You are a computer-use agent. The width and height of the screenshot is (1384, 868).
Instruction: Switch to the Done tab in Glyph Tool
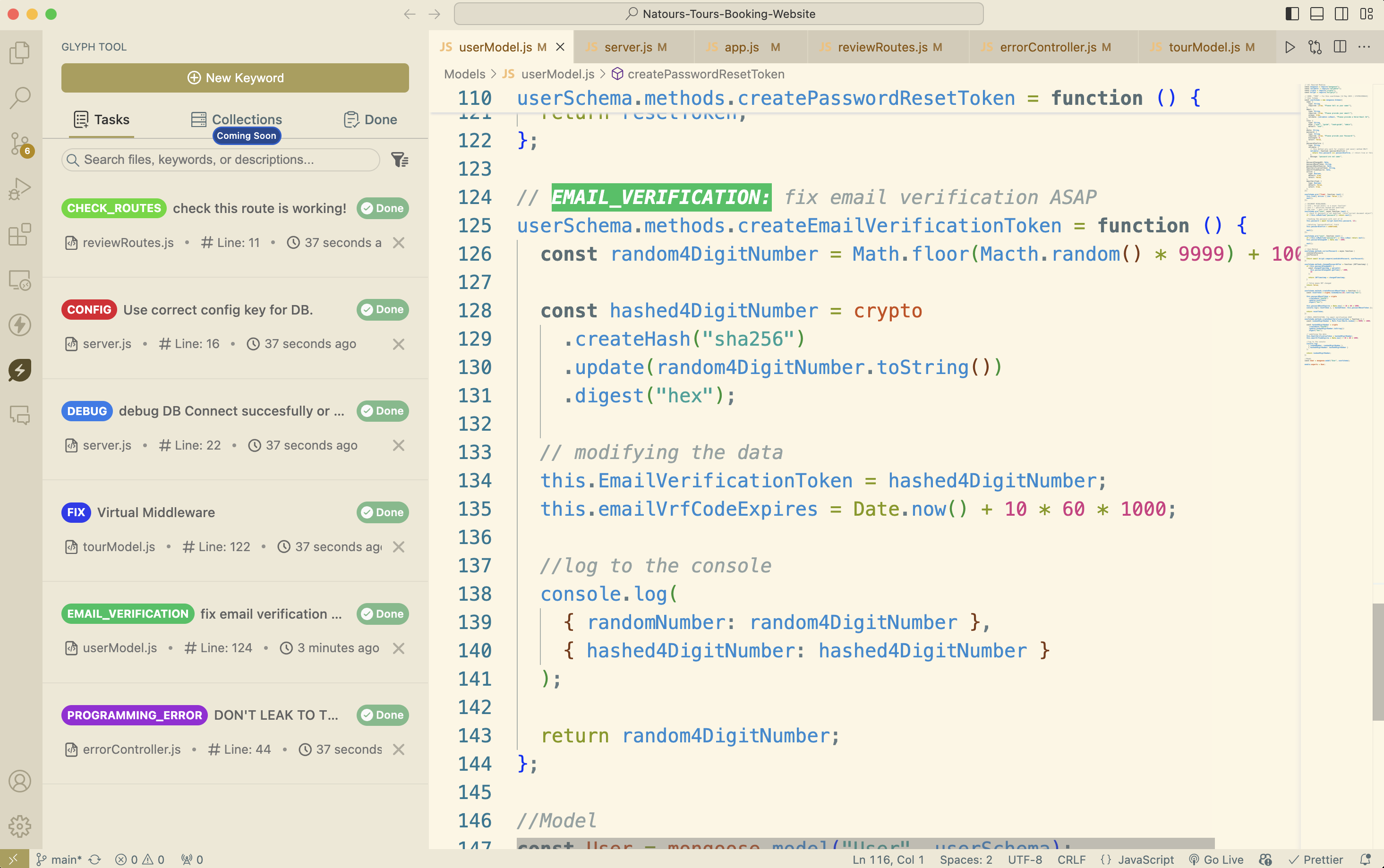pos(371,119)
